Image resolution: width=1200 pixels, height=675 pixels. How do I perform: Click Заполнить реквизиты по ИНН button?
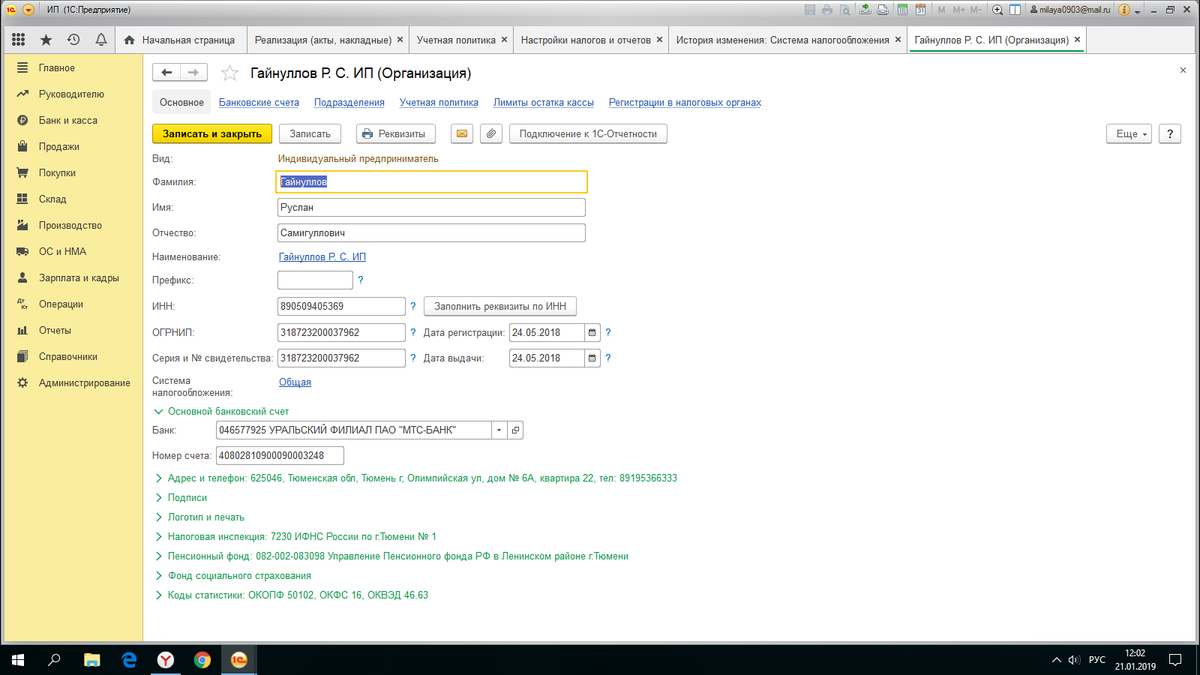501,306
